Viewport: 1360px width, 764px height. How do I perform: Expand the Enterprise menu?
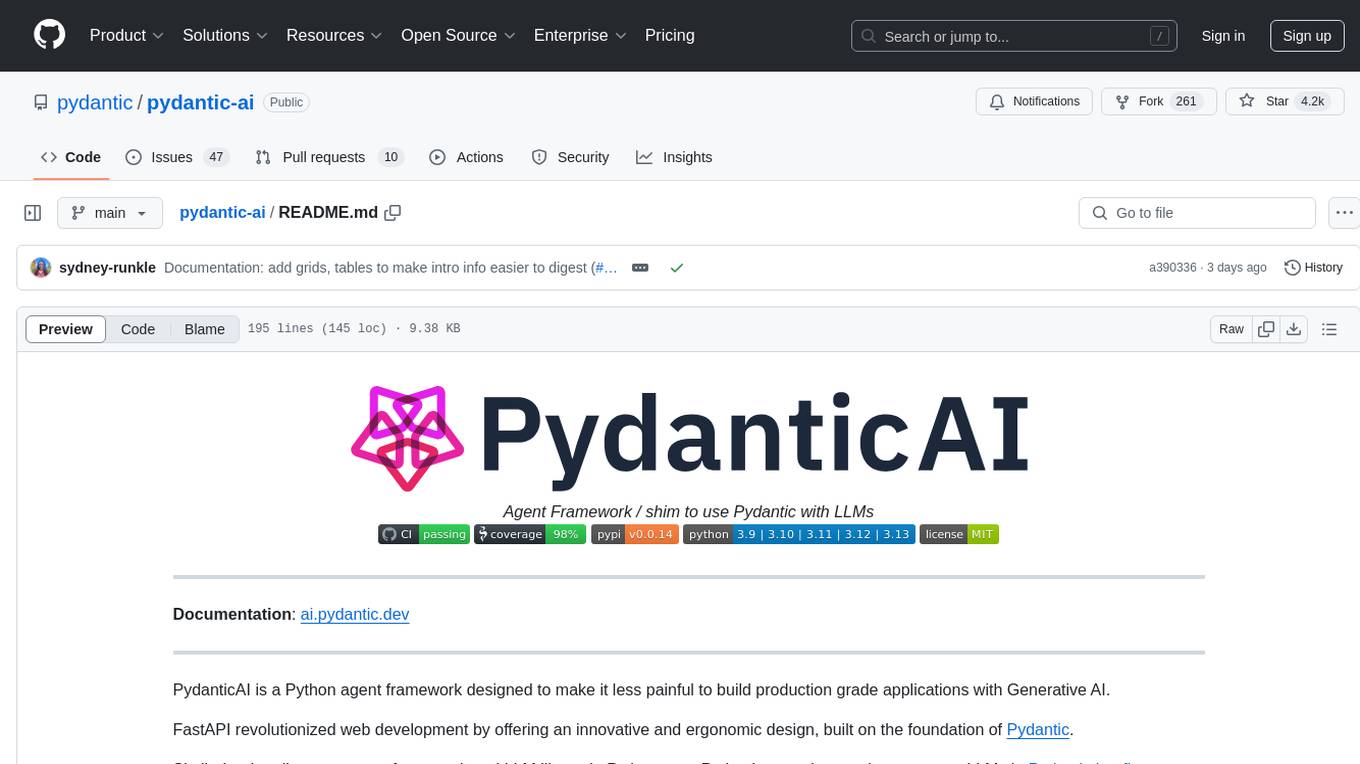[x=580, y=35]
